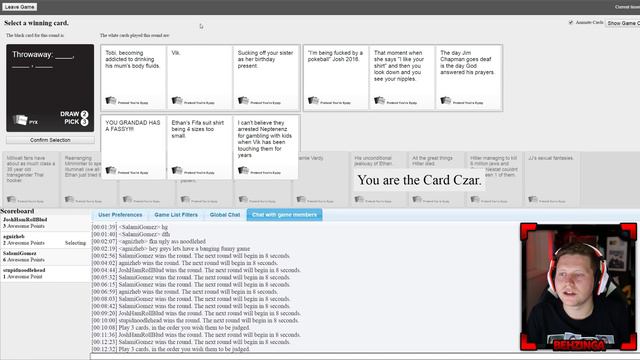Click card logo on 'YOU GRANDAD' card
The width and height of the screenshot is (640, 360).
(111, 170)
